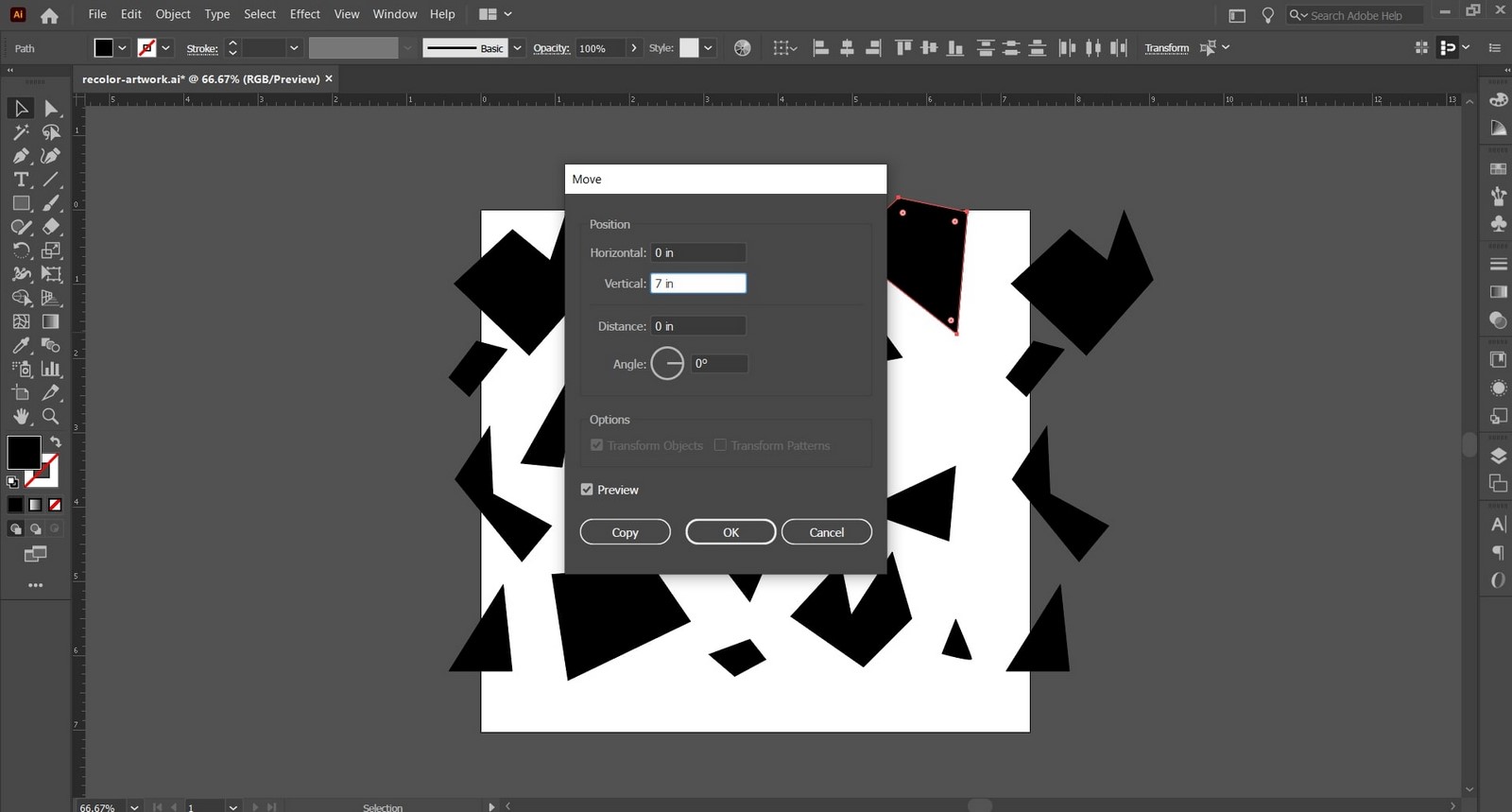Choose the Zoom tool
The image size is (1512, 812).
[51, 416]
